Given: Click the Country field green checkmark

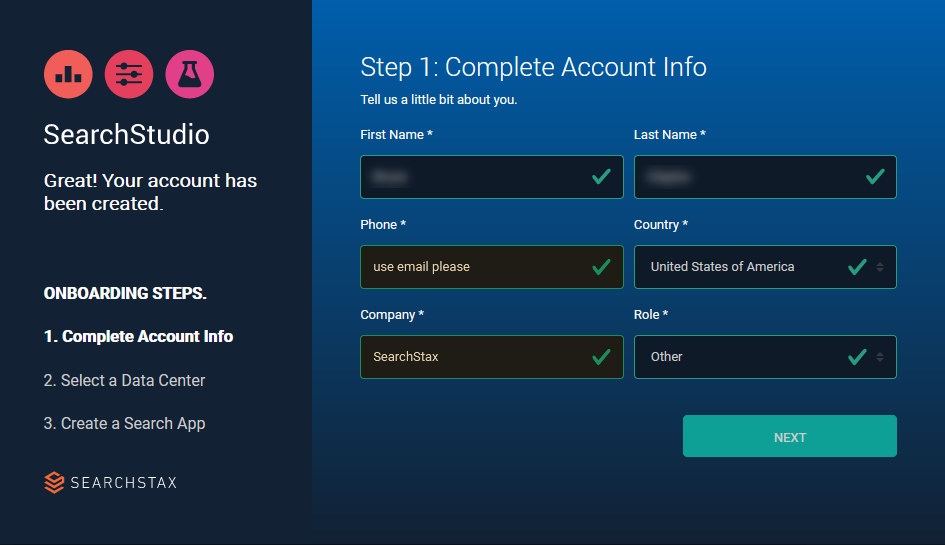Looking at the screenshot, I should (857, 266).
